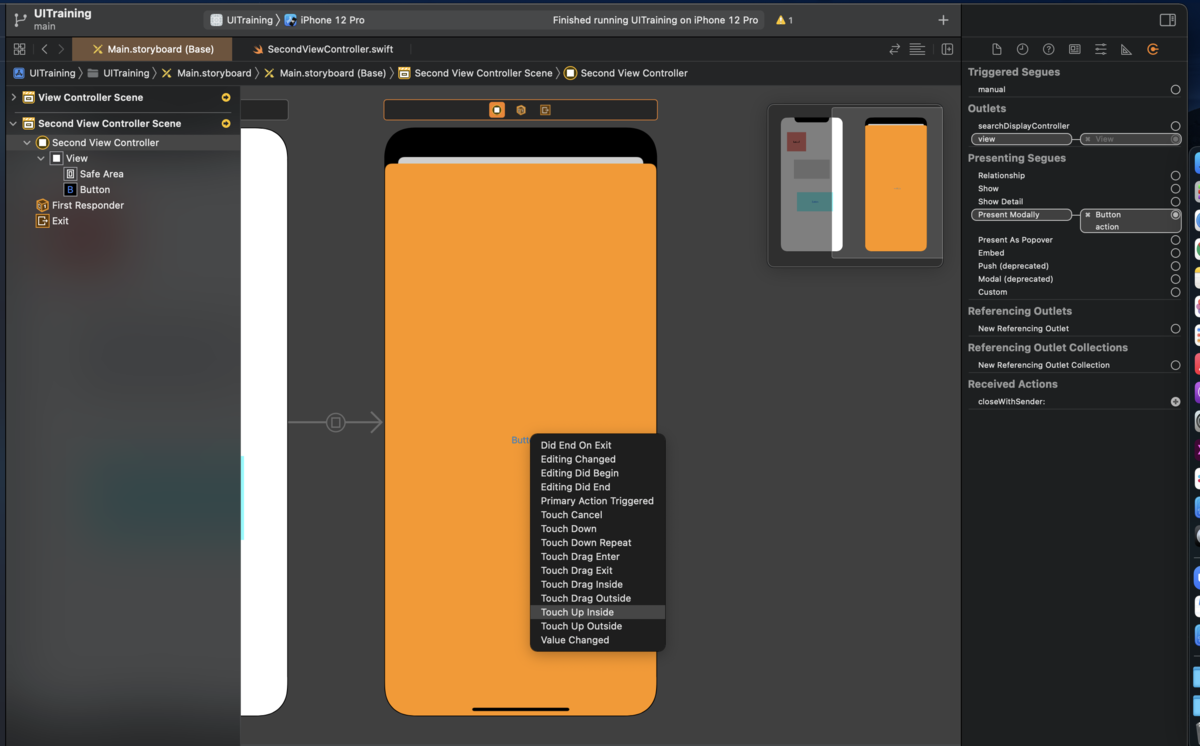Click the searchDisplayController outlet circle
1200x746 pixels.
click(x=1175, y=126)
